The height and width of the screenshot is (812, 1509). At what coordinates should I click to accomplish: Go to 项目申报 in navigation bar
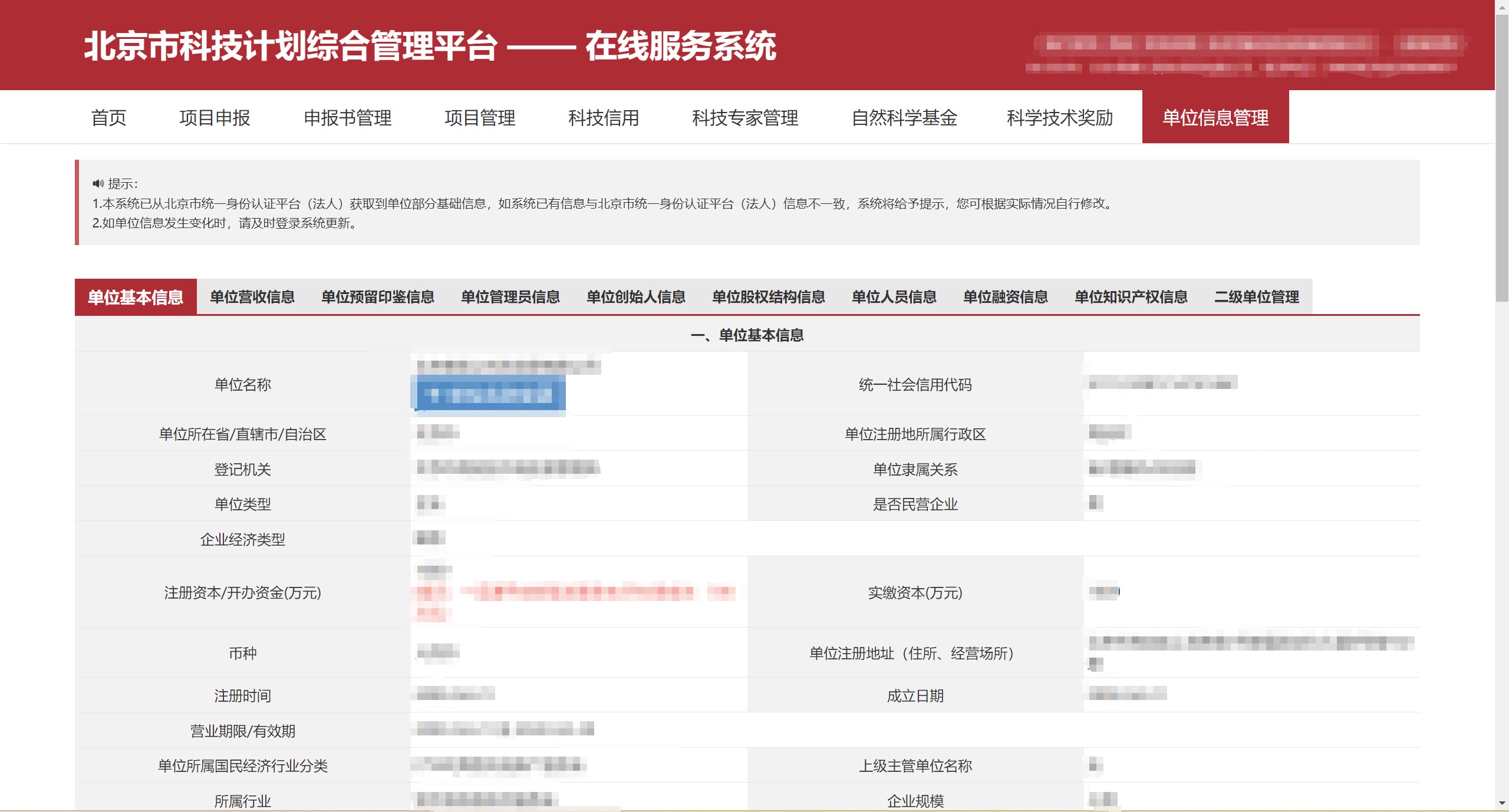point(215,118)
